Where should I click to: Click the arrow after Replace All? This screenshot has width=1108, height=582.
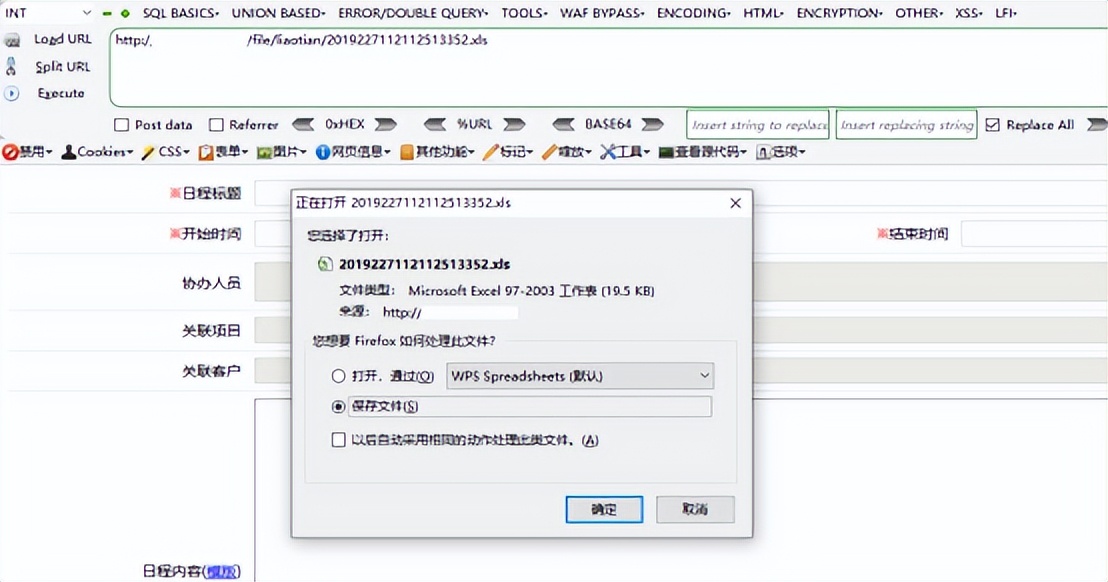pyautogui.click(x=1097, y=124)
